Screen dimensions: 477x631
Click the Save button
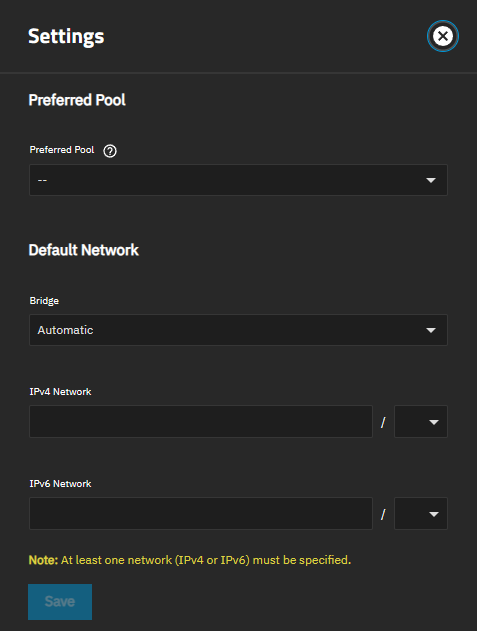[60, 602]
